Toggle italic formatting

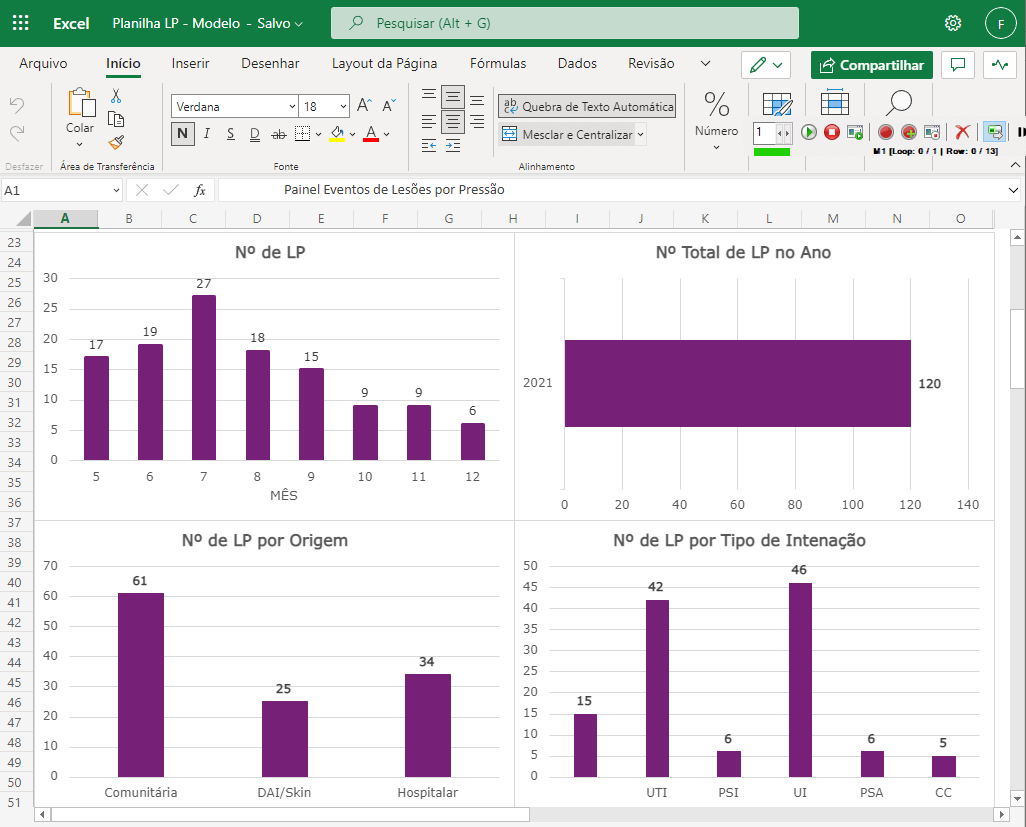(x=207, y=134)
